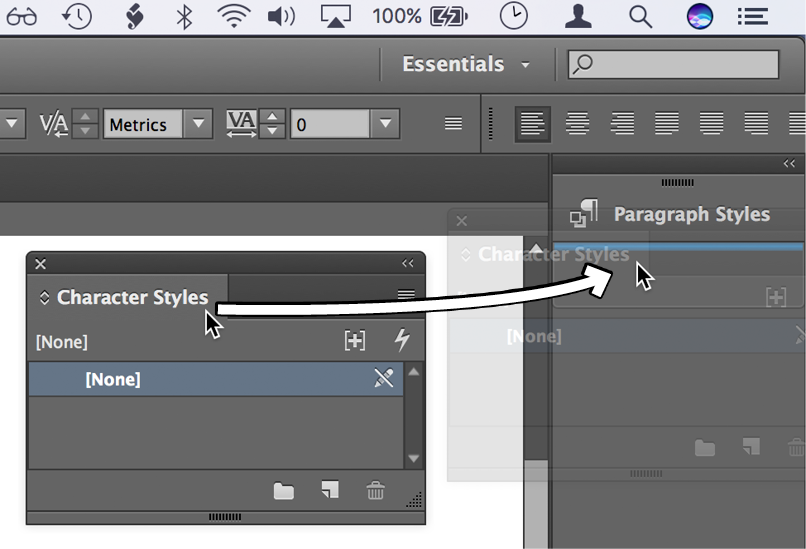The width and height of the screenshot is (806, 549).
Task: Click the Create New Style Group folder icon
Action: (284, 490)
